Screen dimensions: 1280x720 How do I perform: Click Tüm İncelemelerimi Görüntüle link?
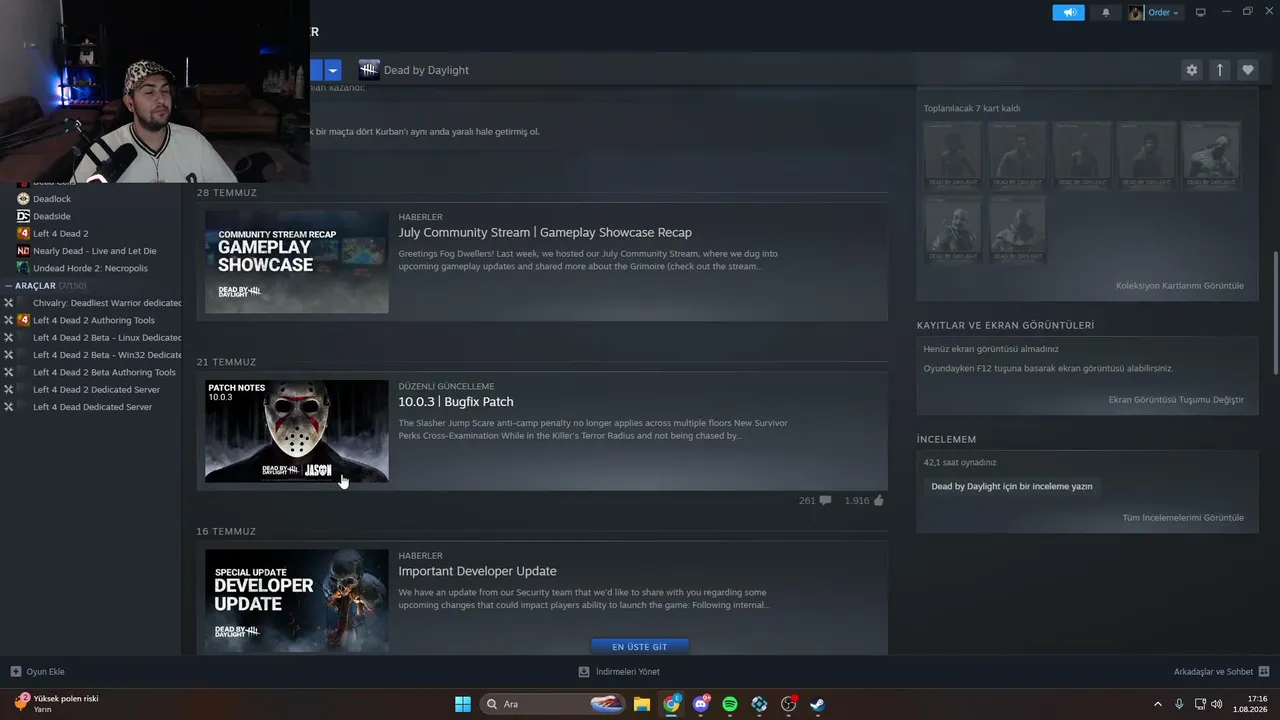pyautogui.click(x=1183, y=518)
